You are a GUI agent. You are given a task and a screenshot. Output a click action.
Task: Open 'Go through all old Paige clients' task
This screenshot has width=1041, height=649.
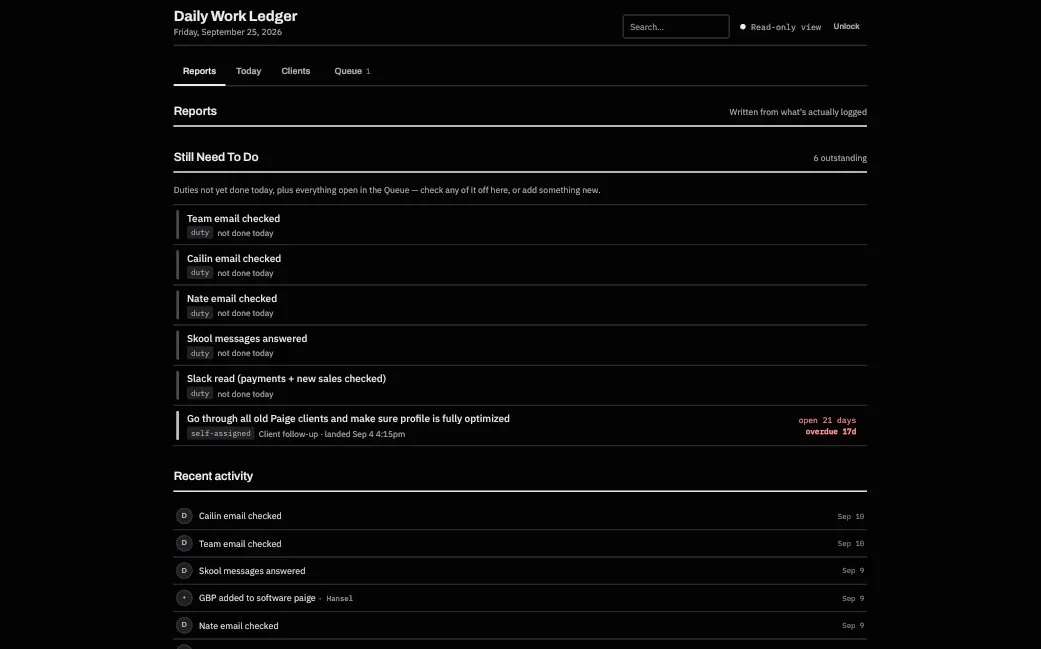point(520,425)
